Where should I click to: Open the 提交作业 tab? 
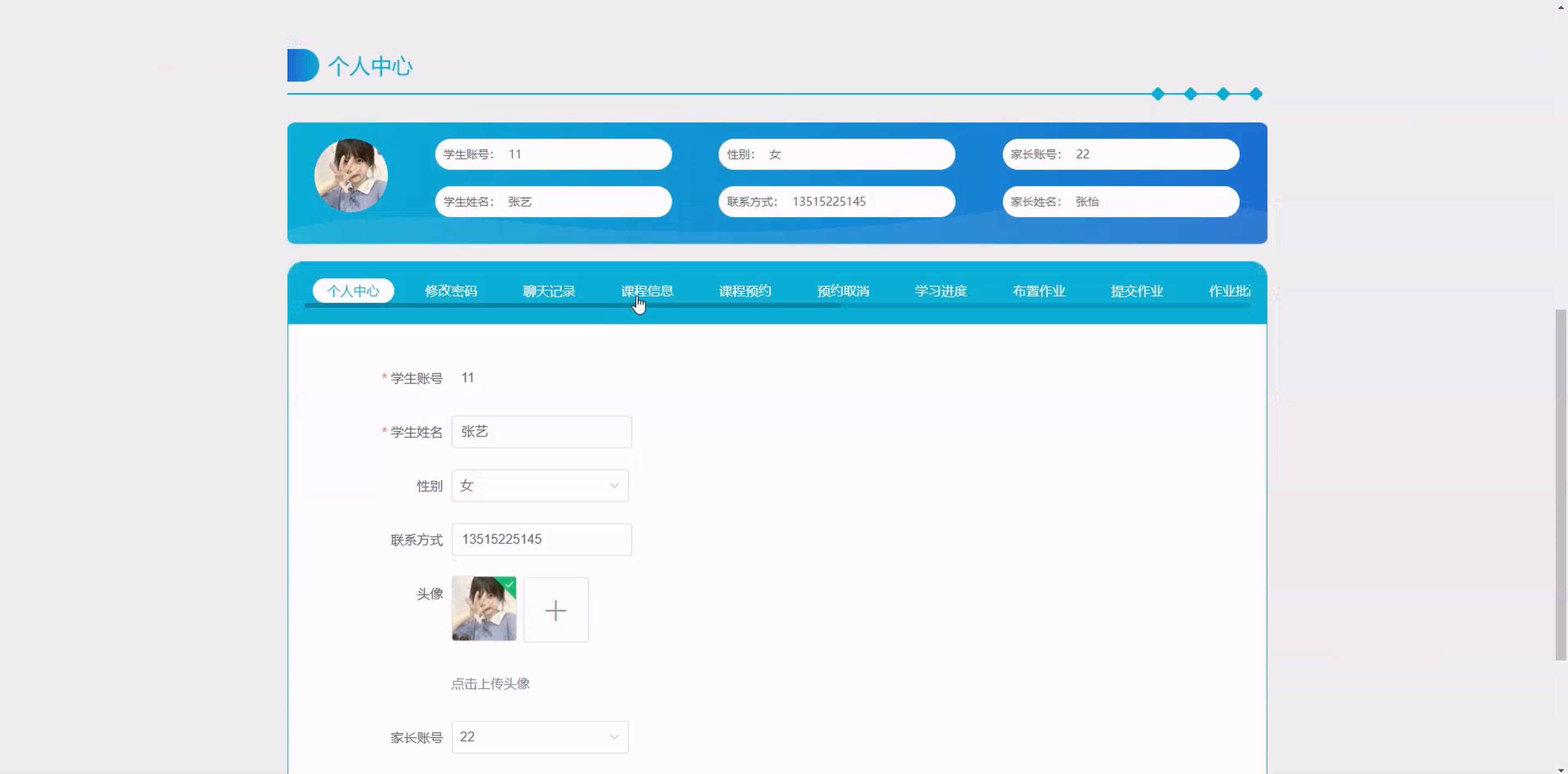[1137, 291]
